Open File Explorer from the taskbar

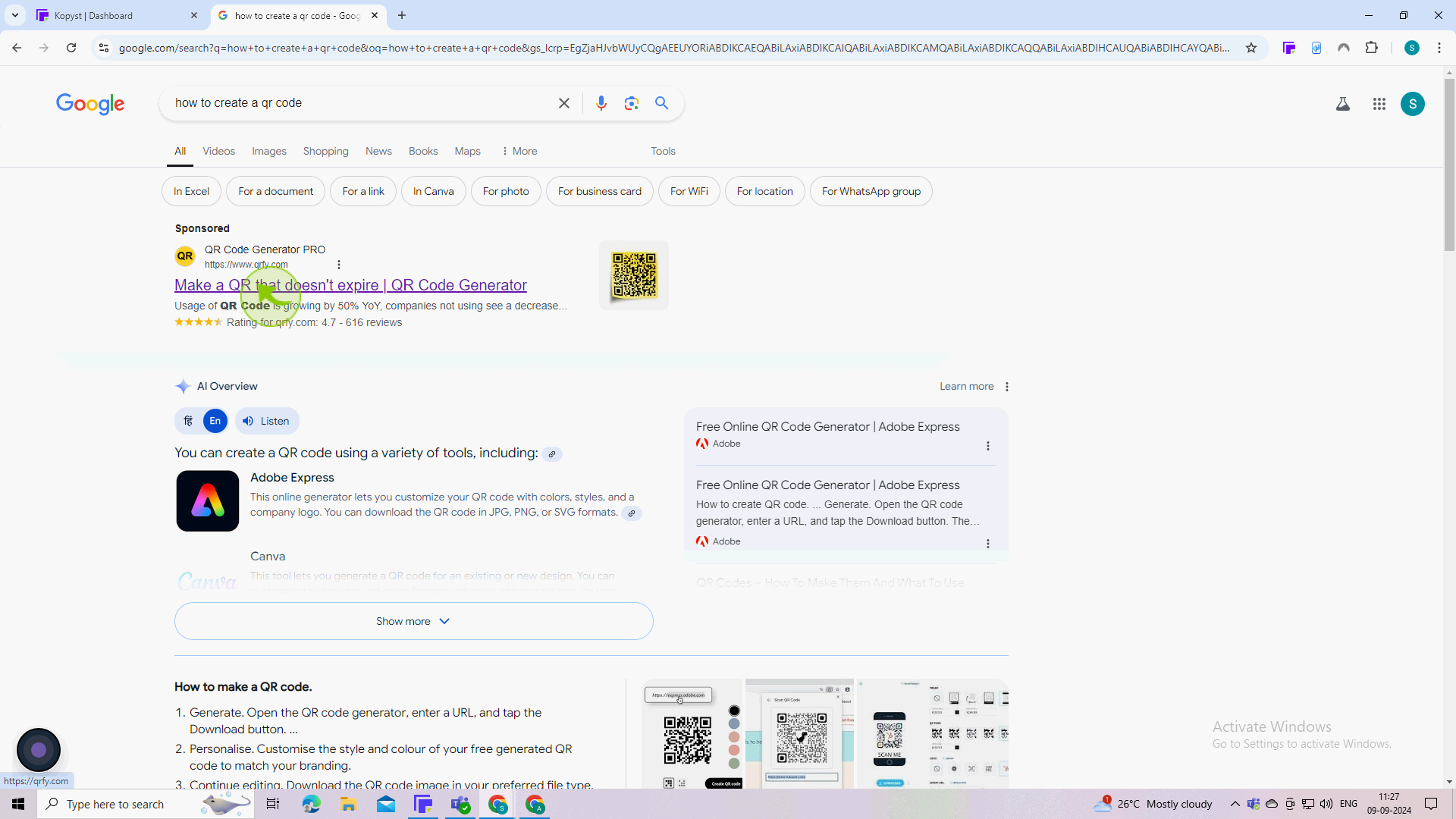348,804
